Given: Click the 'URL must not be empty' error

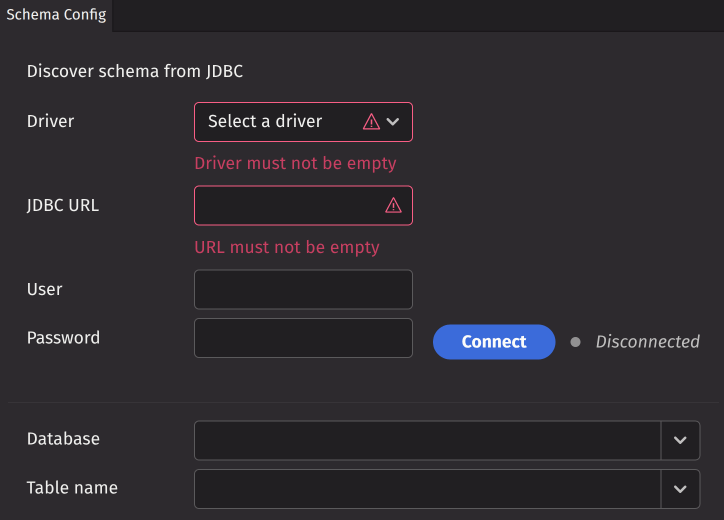Looking at the screenshot, I should click(287, 247).
